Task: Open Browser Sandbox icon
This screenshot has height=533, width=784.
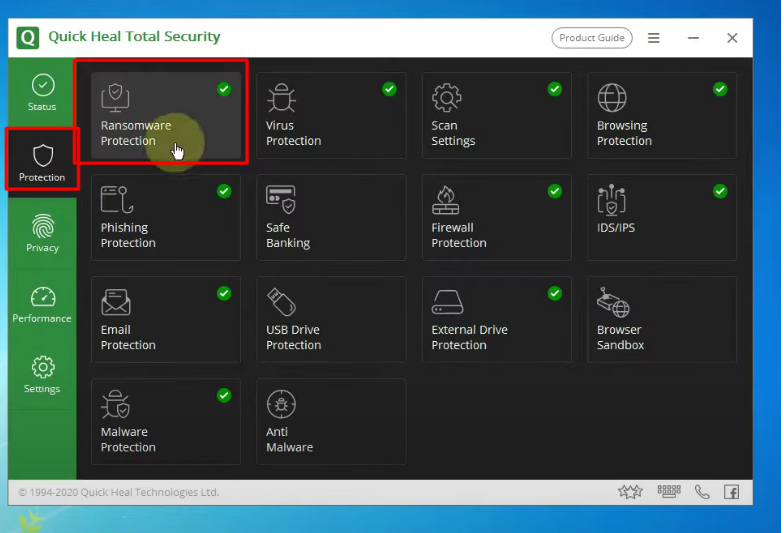Action: tap(613, 302)
